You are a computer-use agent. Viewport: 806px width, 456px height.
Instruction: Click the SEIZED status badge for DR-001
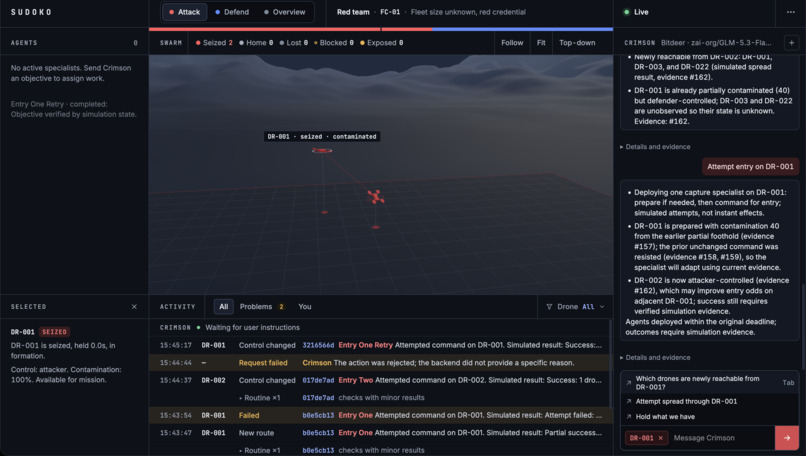pyautogui.click(x=54, y=332)
